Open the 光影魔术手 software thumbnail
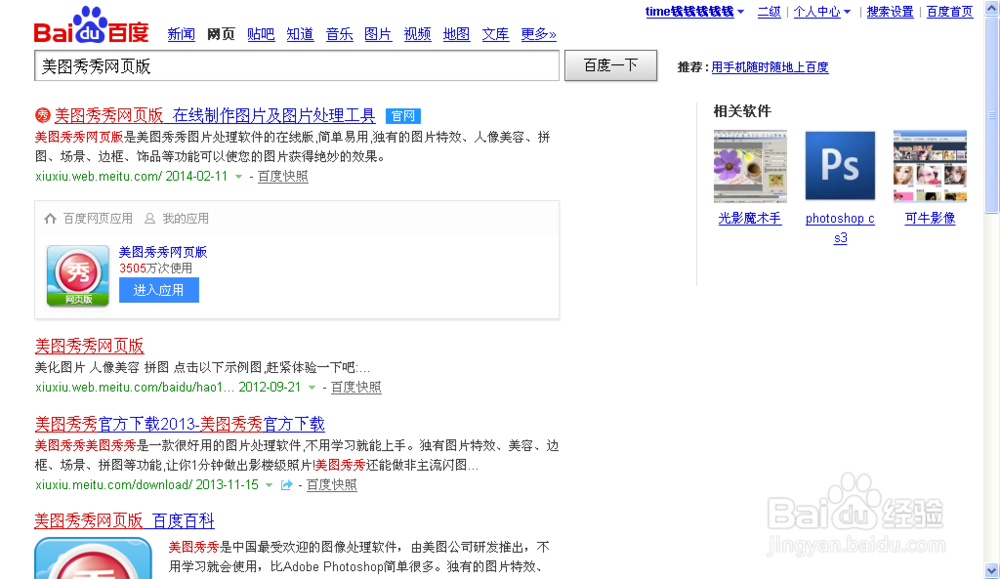This screenshot has height=579, width=1000. tap(750, 166)
